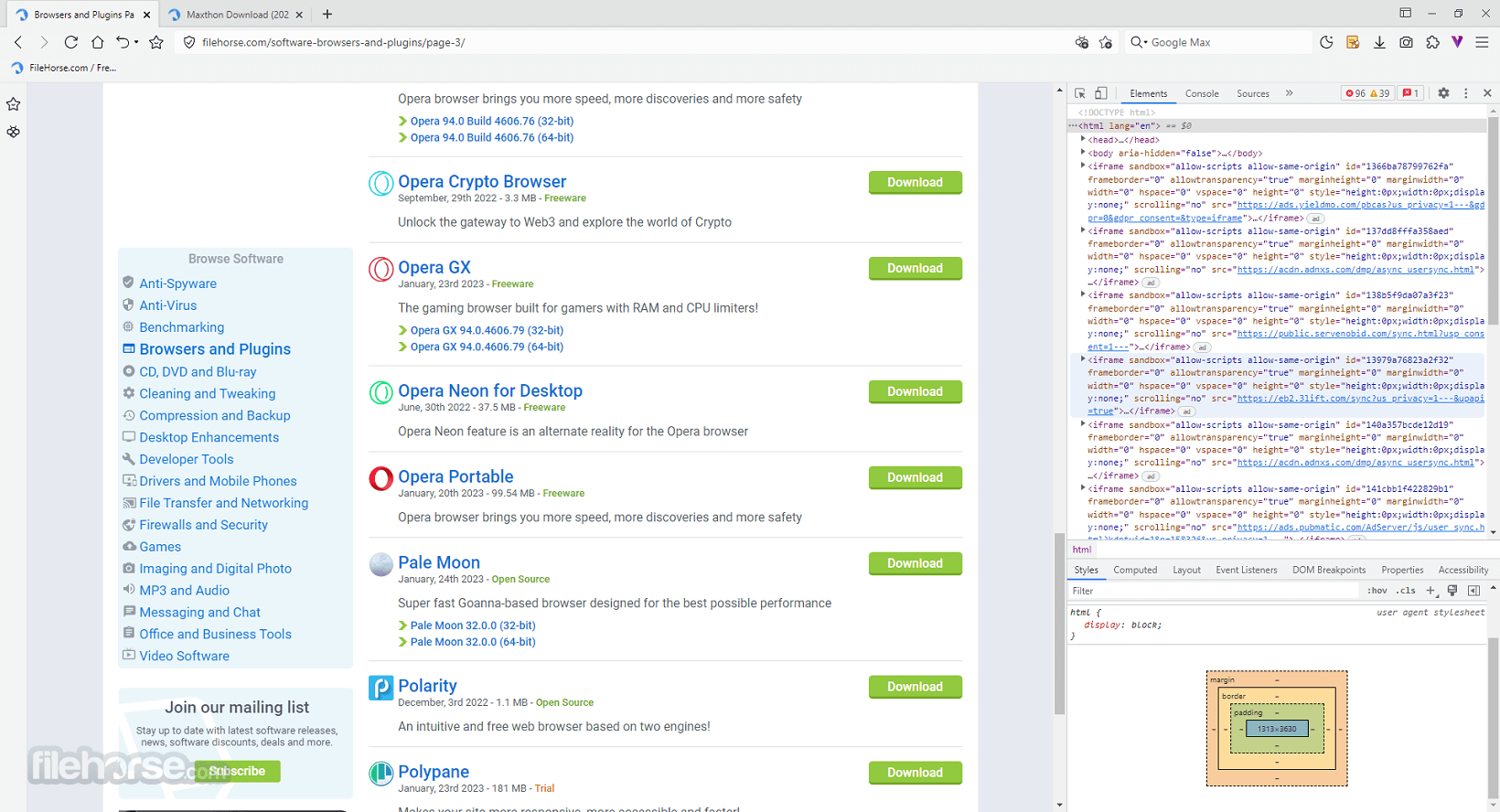Click the Google Max search field
Image resolution: width=1500 pixels, height=812 pixels.
[x=1226, y=42]
